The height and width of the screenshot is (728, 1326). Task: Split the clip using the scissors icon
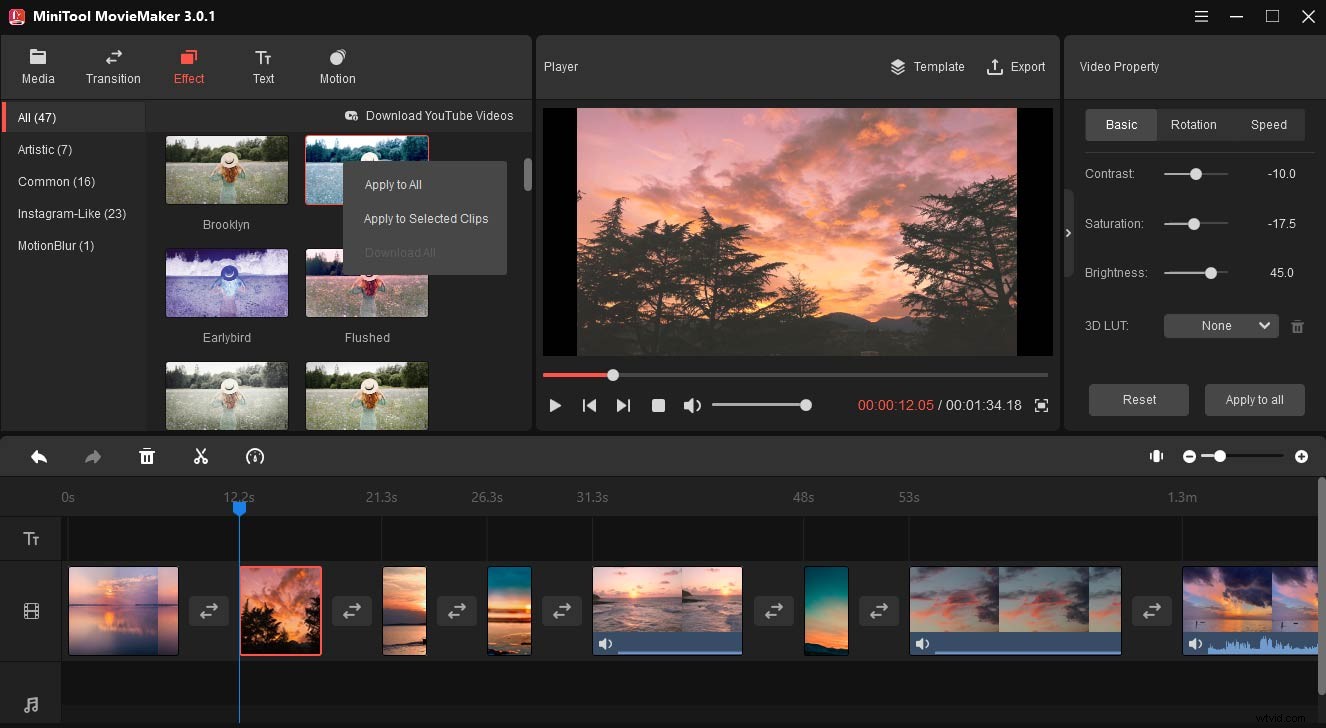click(200, 456)
